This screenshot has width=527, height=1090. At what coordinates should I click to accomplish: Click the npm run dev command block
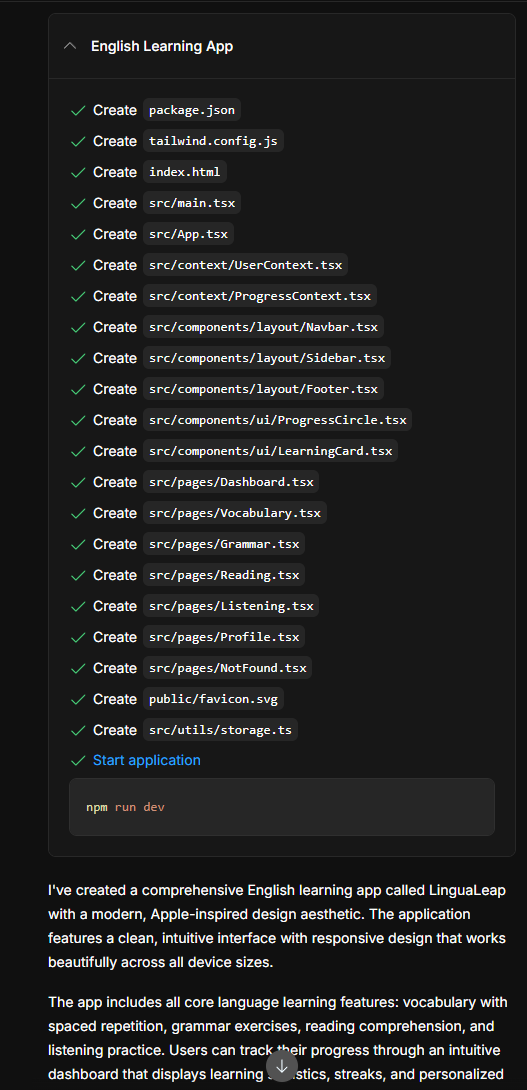coord(282,807)
